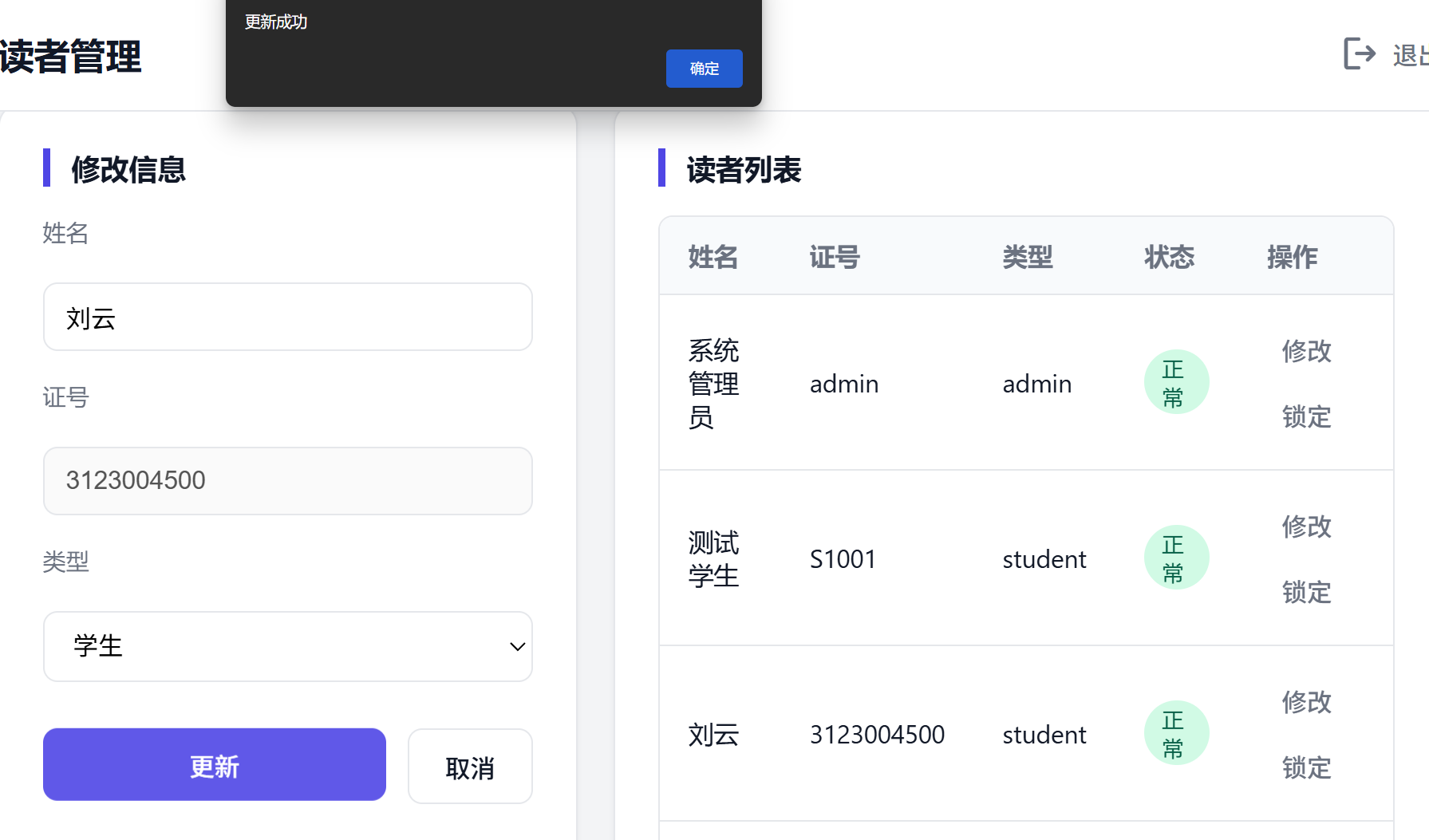The width and height of the screenshot is (1429, 840).
Task: Click the 正常 status badge for S1001
Action: click(1177, 558)
